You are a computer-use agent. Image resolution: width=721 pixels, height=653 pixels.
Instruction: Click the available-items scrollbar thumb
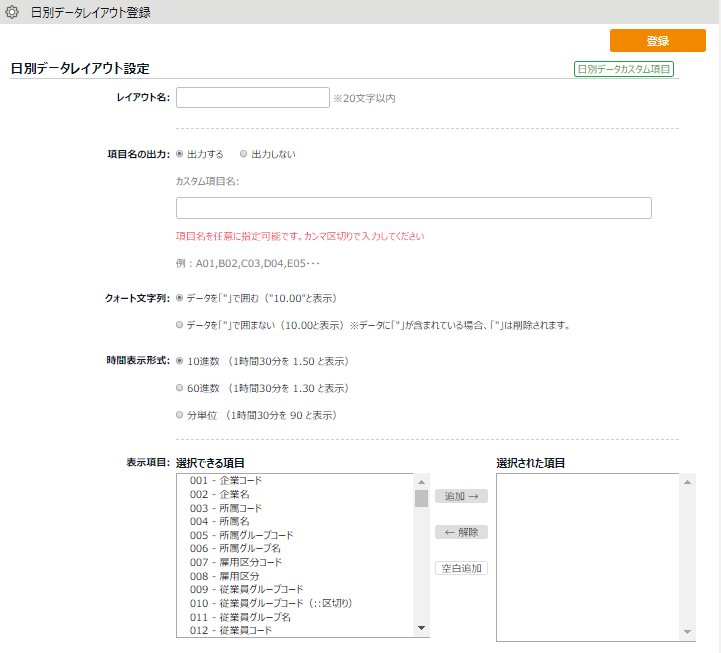[x=421, y=498]
